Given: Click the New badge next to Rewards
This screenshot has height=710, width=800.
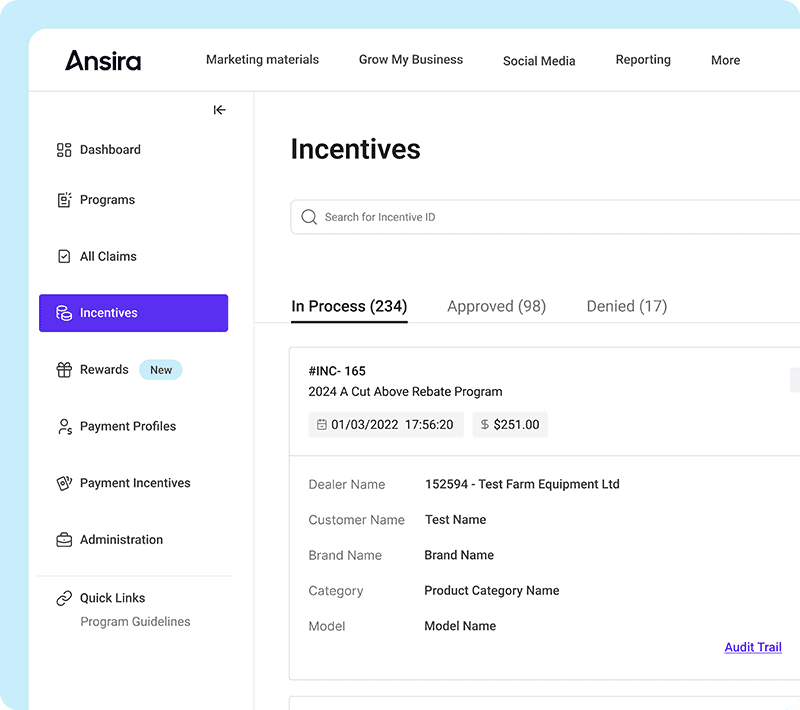Looking at the screenshot, I should (x=160, y=369).
